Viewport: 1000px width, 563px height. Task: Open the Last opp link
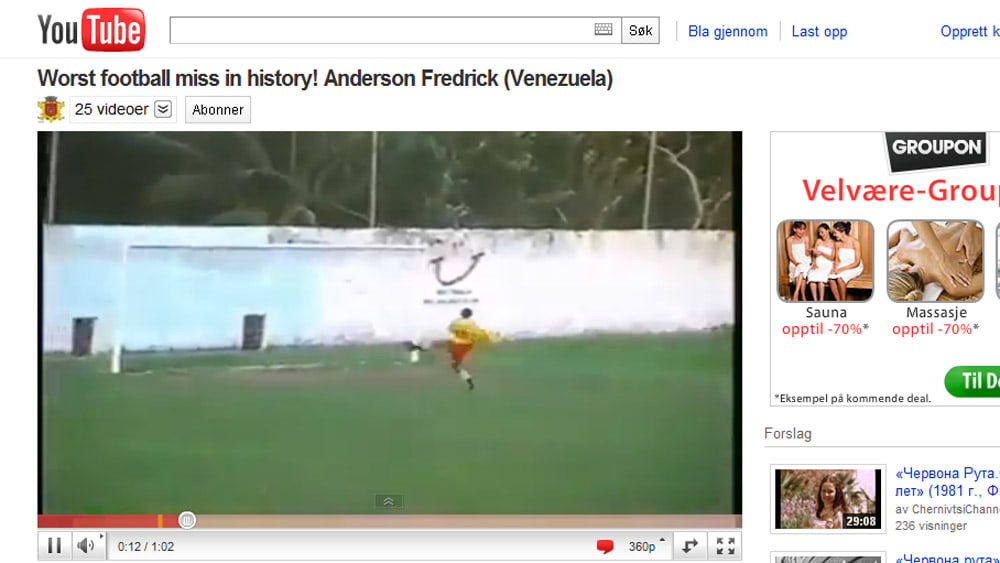pos(819,31)
